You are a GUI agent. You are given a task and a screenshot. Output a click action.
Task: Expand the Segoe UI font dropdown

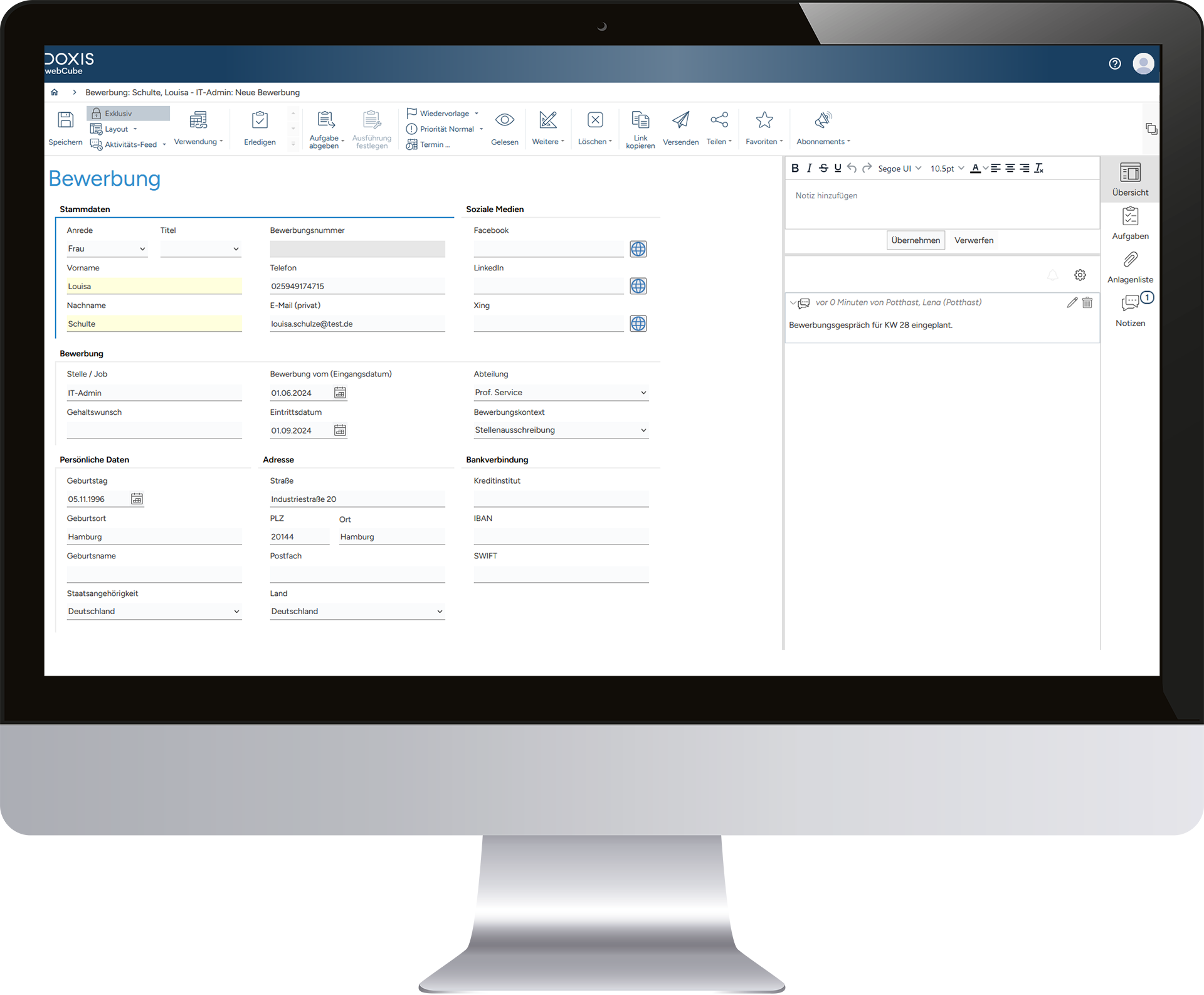coord(899,168)
